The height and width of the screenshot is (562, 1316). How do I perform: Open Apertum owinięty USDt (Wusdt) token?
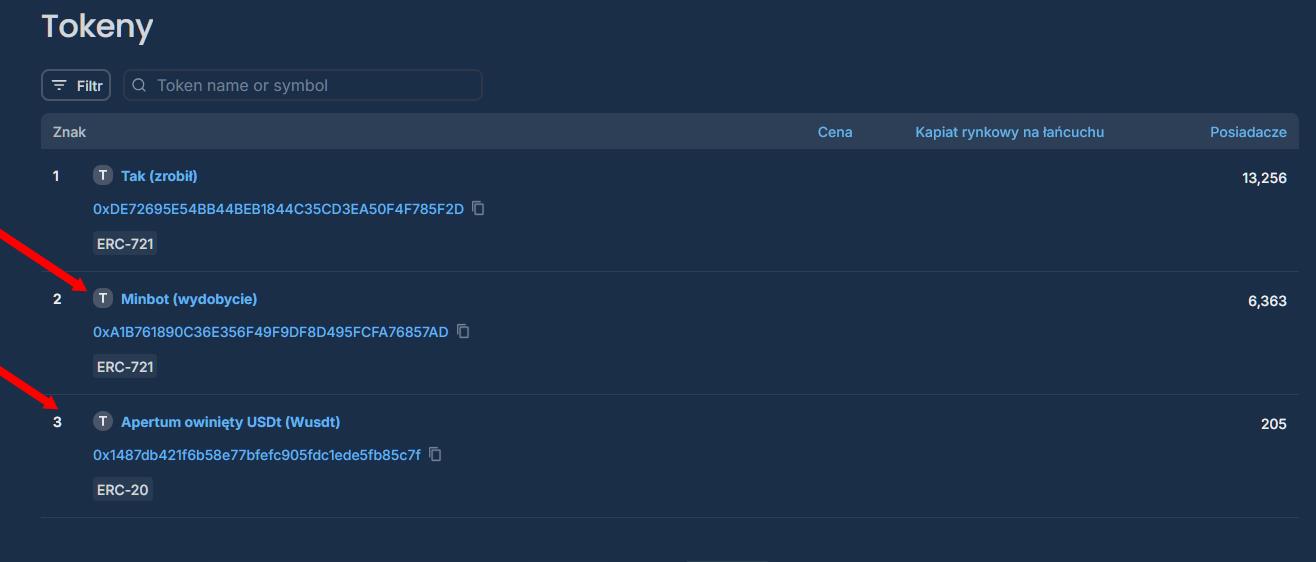point(230,422)
